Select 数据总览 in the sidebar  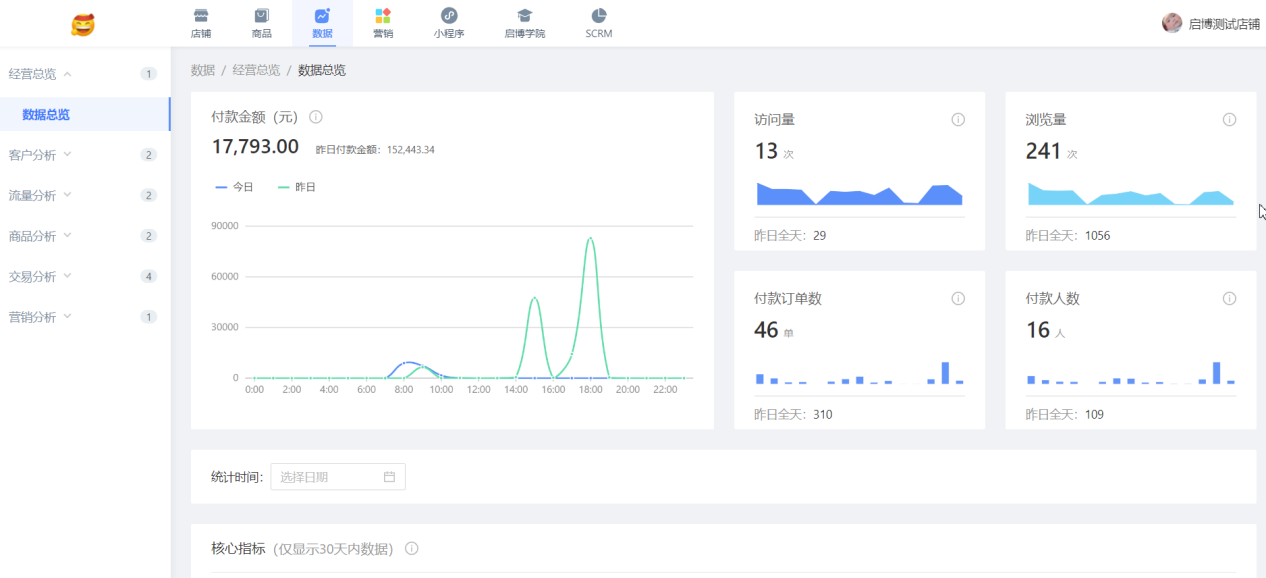[x=46, y=115]
